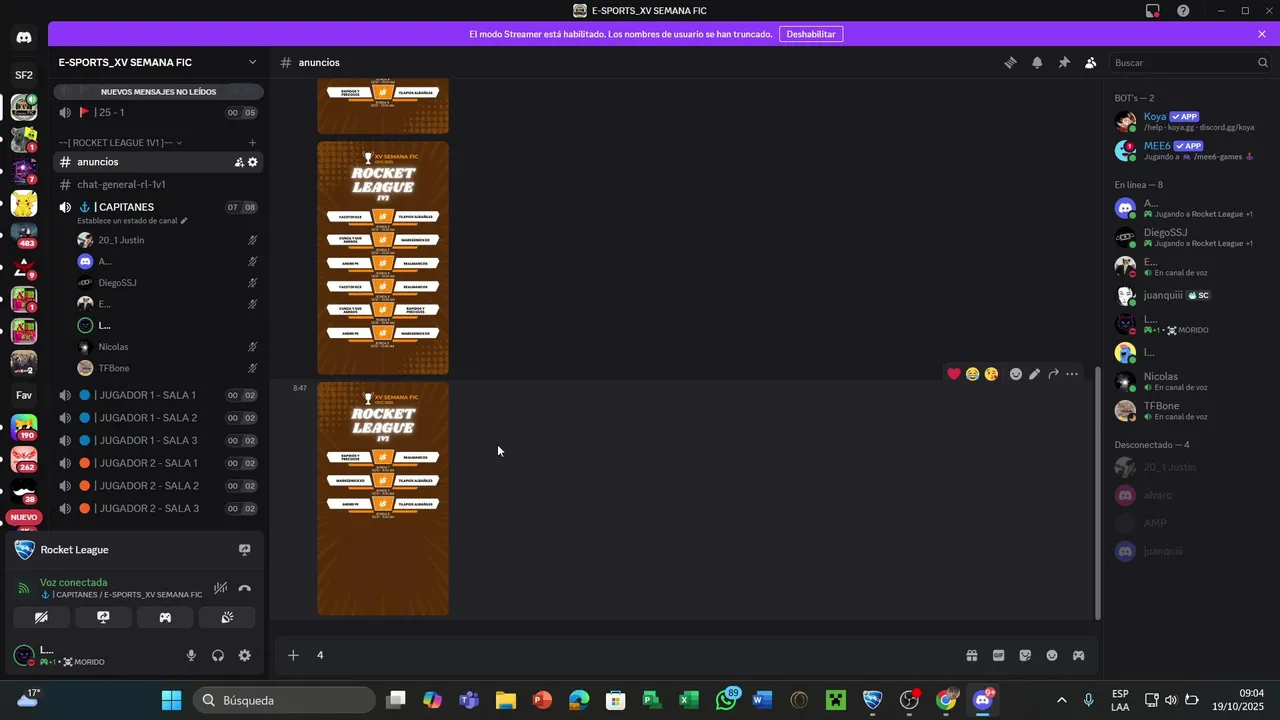Open the Fav server folder

[24, 395]
